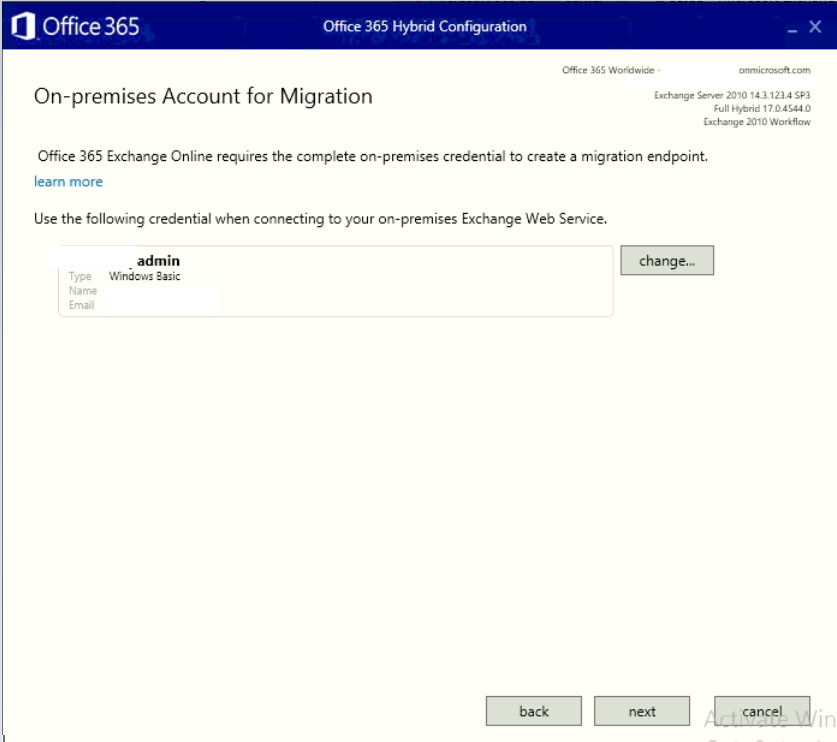This screenshot has height=742, width=837.
Task: Click the change... credential button
Action: click(667, 261)
